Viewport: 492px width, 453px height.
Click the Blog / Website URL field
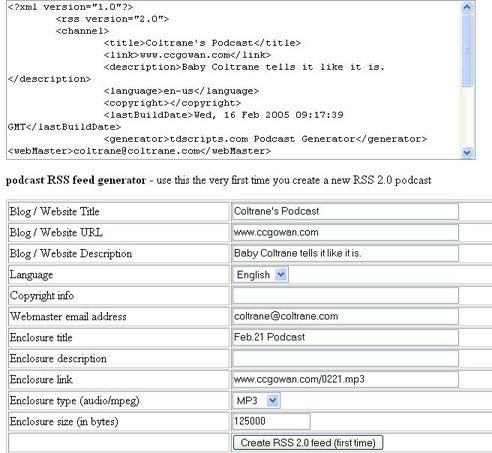[345, 232]
